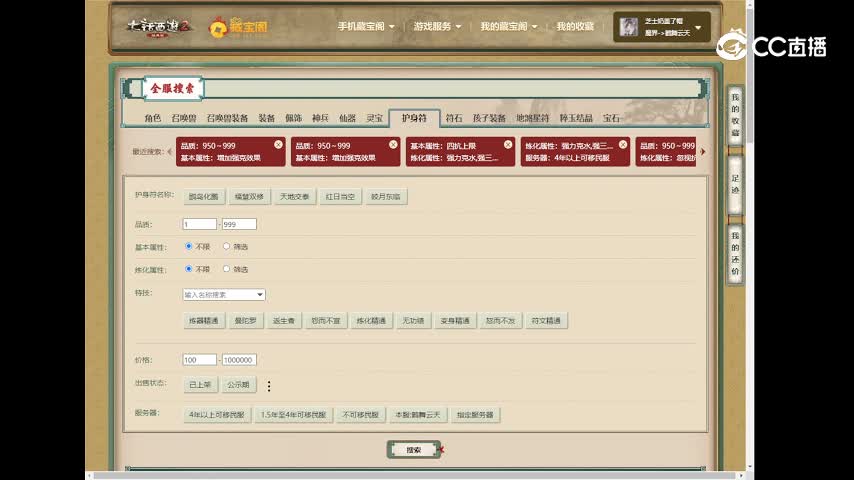The image size is (854, 480).
Task: Click the minimum 价格 field showing 100
Action: (x=199, y=360)
